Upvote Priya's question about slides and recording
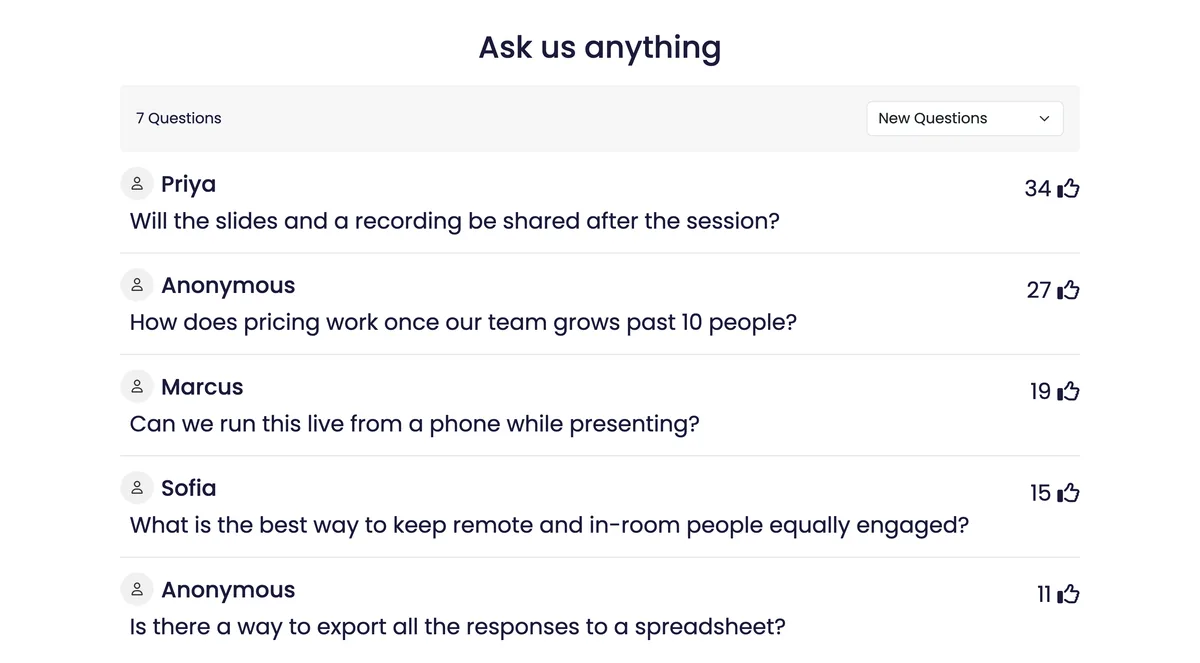The width and height of the screenshot is (1200, 663). (x=1068, y=188)
